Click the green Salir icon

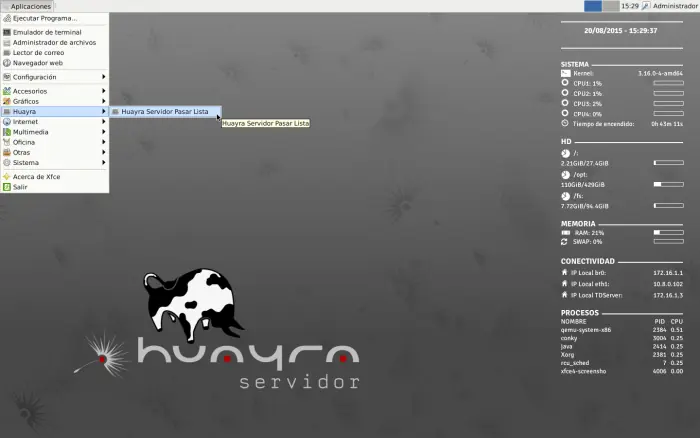click(7, 187)
